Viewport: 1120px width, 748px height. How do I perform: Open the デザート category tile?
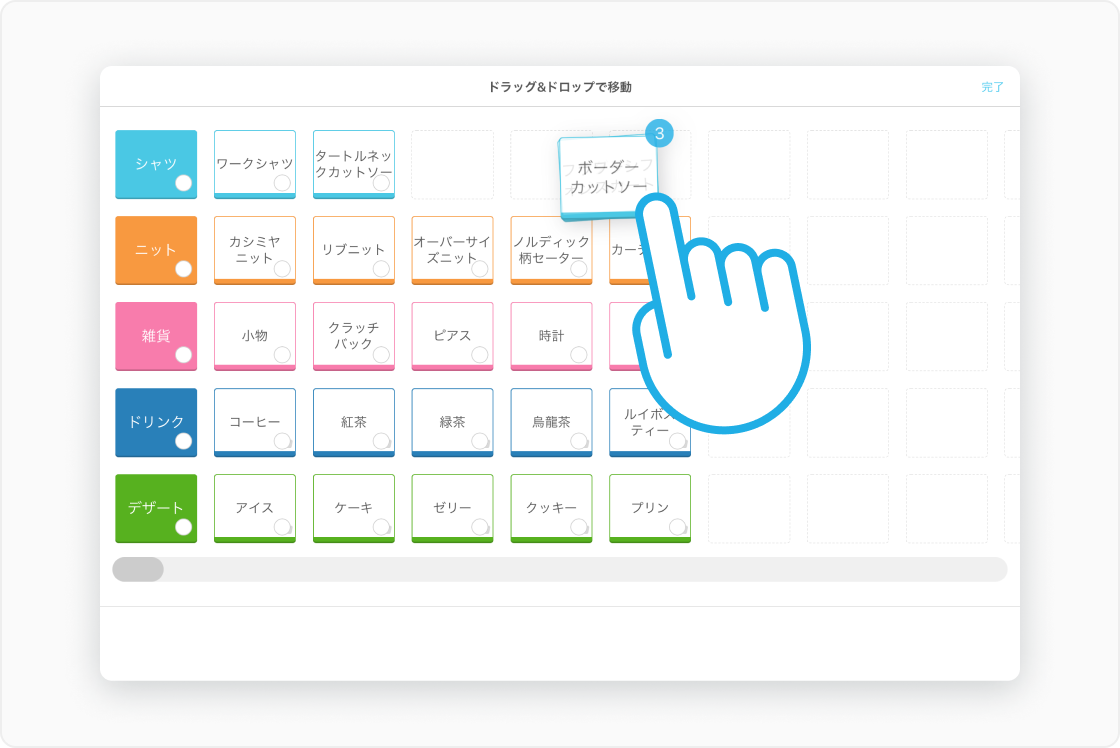156,508
